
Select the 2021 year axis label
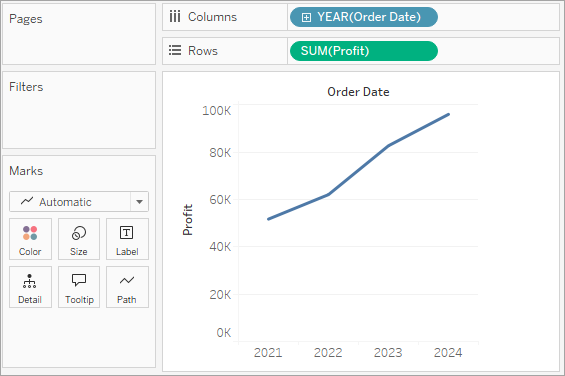[x=268, y=352]
